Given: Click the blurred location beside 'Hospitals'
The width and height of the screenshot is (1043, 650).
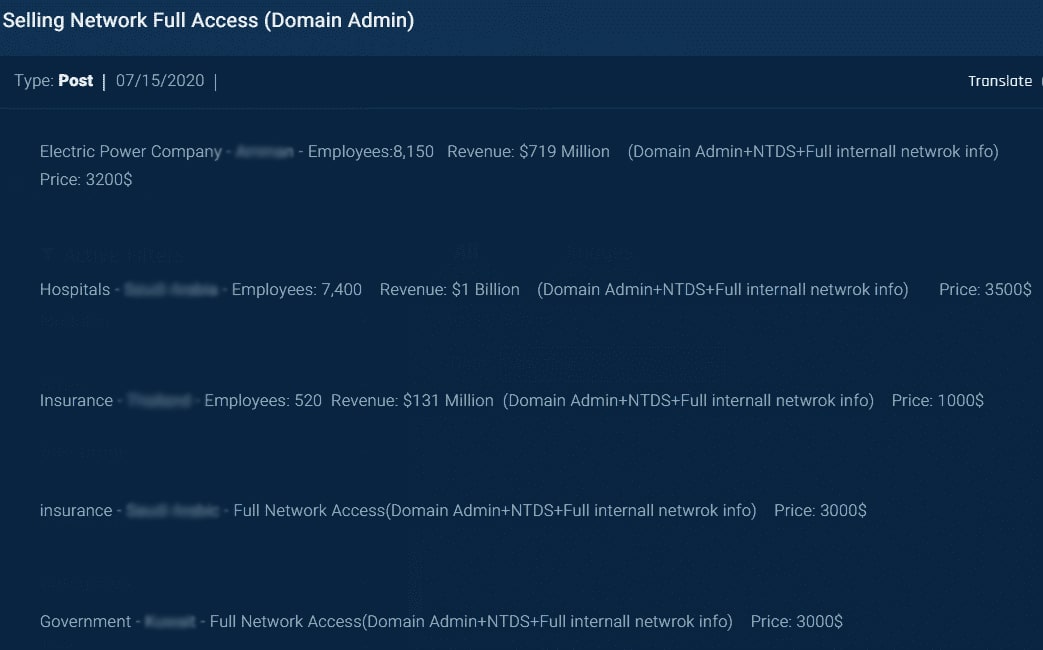Looking at the screenshot, I should click(x=171, y=290).
